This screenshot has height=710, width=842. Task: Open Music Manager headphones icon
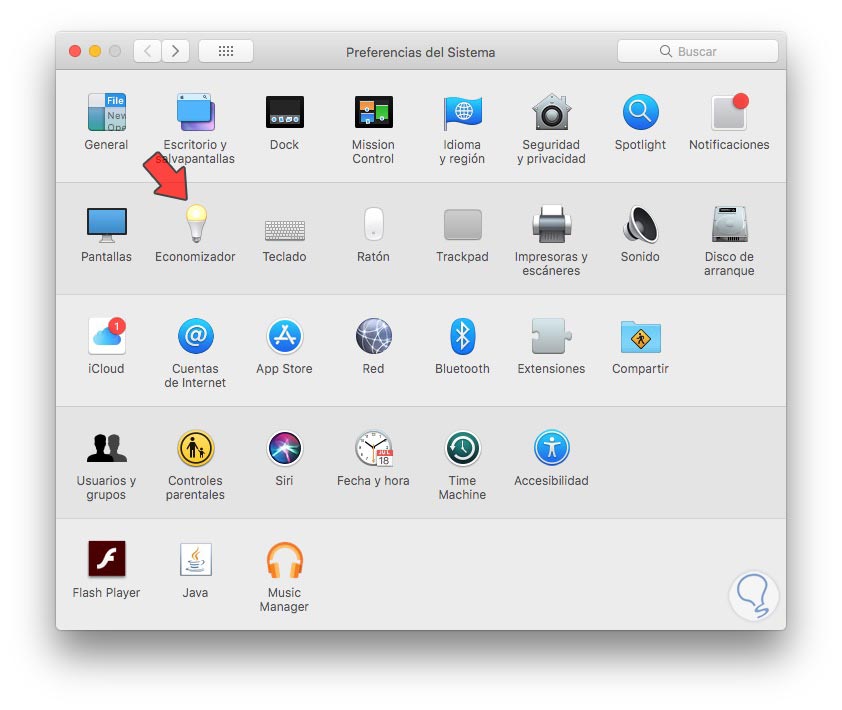click(x=285, y=560)
